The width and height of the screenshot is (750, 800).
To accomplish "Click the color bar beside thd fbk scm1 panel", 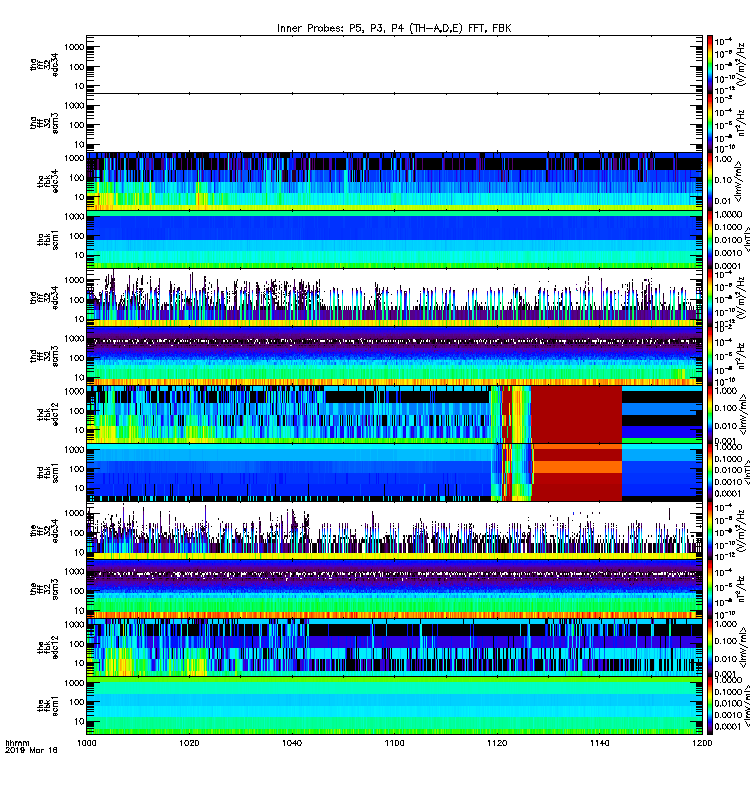I will coord(710,472).
